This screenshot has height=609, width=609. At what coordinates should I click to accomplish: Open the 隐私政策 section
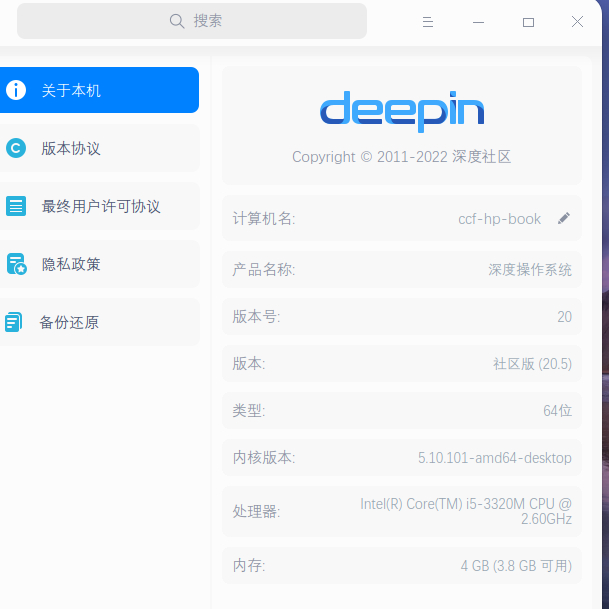[x=99, y=264]
